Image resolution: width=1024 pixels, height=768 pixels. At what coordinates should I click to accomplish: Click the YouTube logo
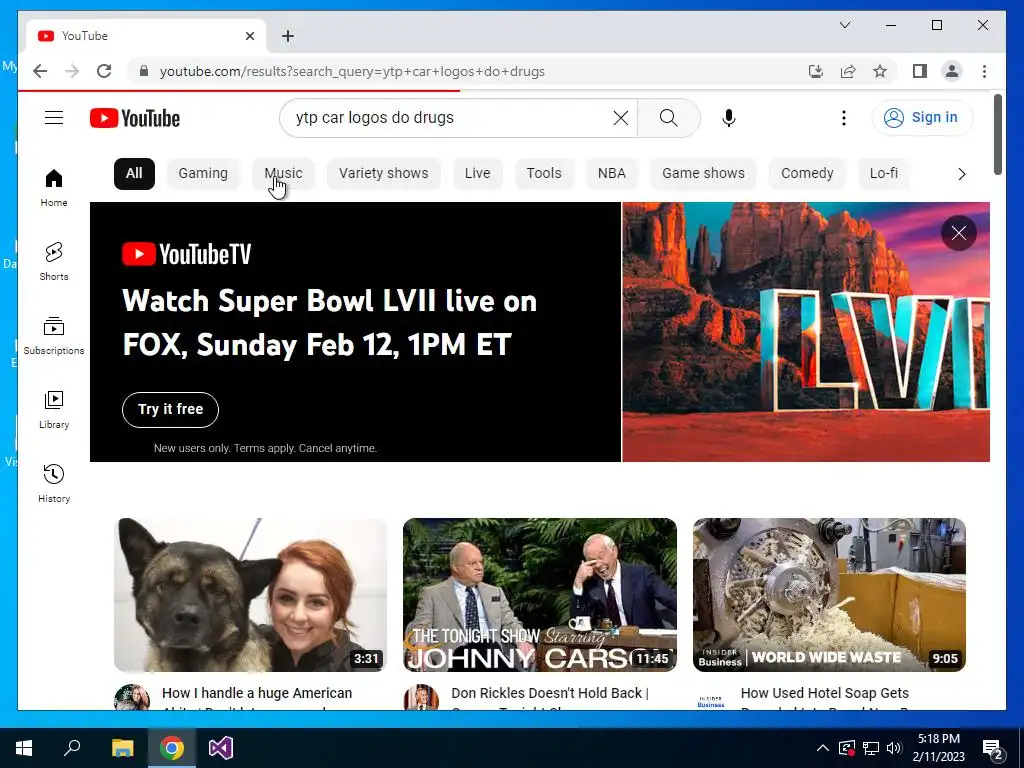[135, 118]
